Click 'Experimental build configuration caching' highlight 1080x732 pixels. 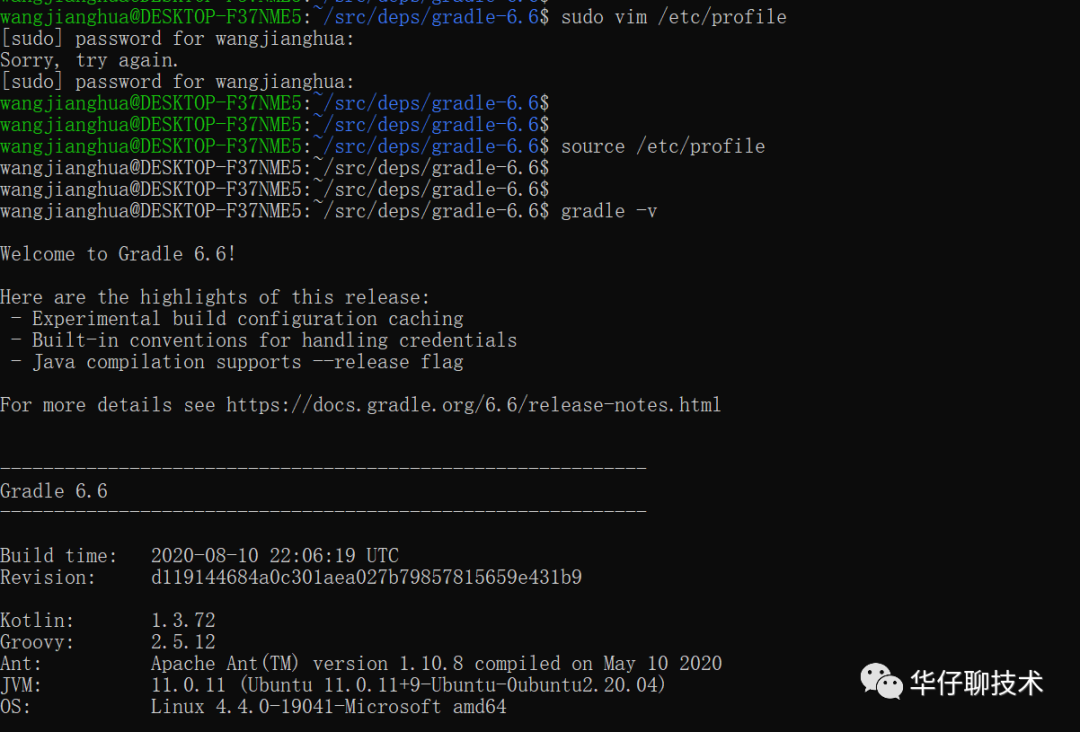[247, 319]
